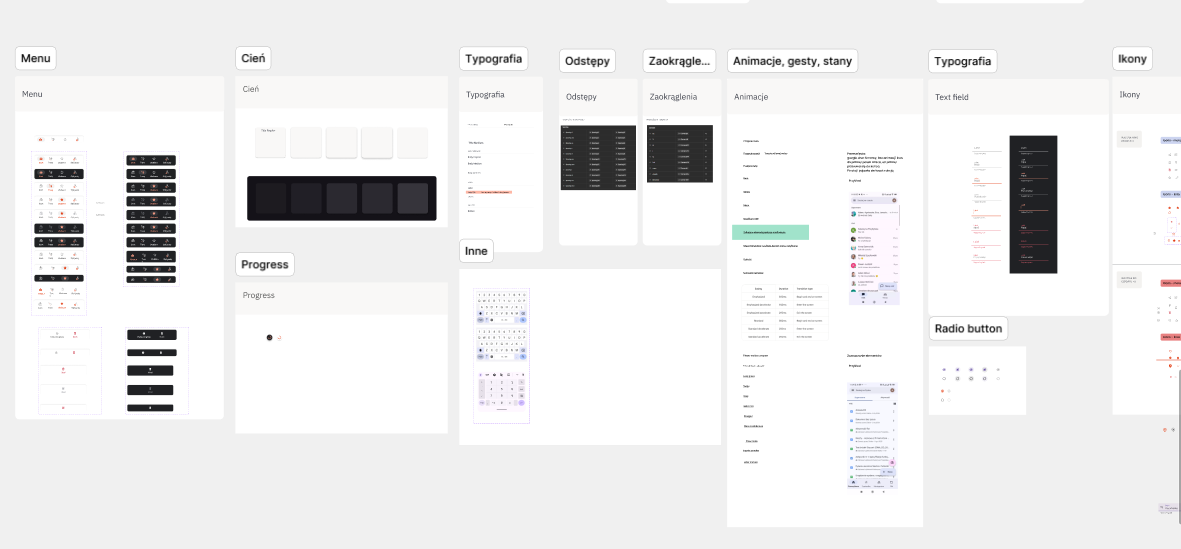Click the green highlighted row in Animacje
The image size is (1181, 549).
click(x=770, y=232)
